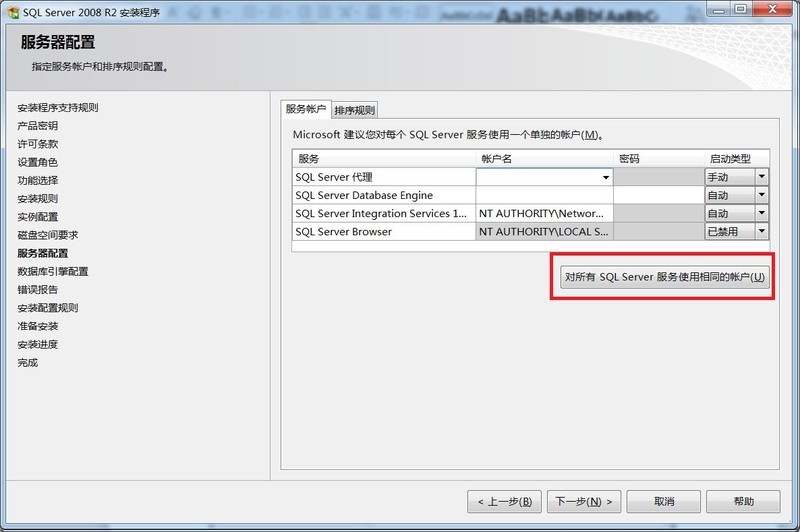Expand startup type for Integration Services row

[761, 213]
